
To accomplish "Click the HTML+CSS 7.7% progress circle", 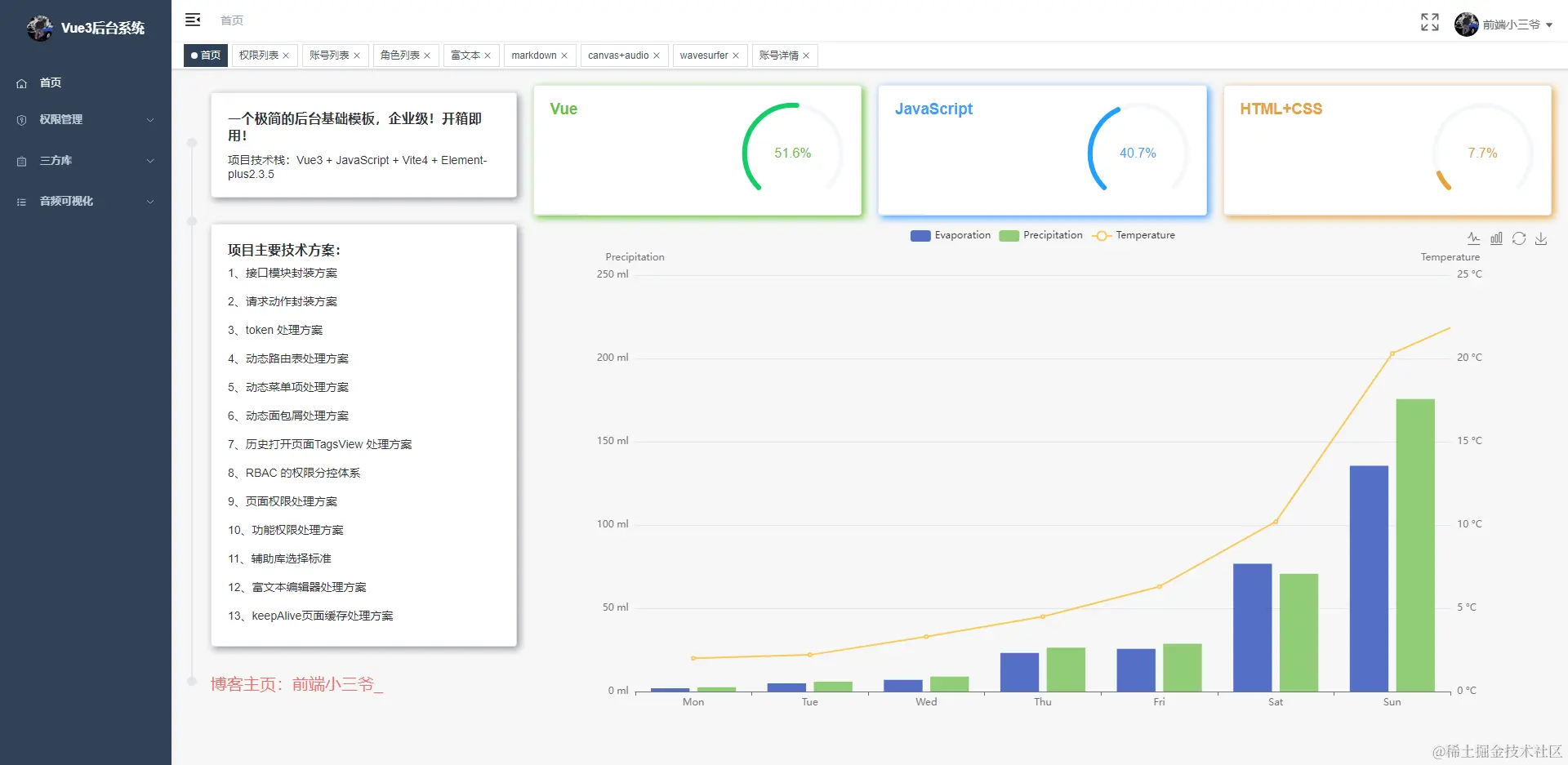I will pos(1482,153).
